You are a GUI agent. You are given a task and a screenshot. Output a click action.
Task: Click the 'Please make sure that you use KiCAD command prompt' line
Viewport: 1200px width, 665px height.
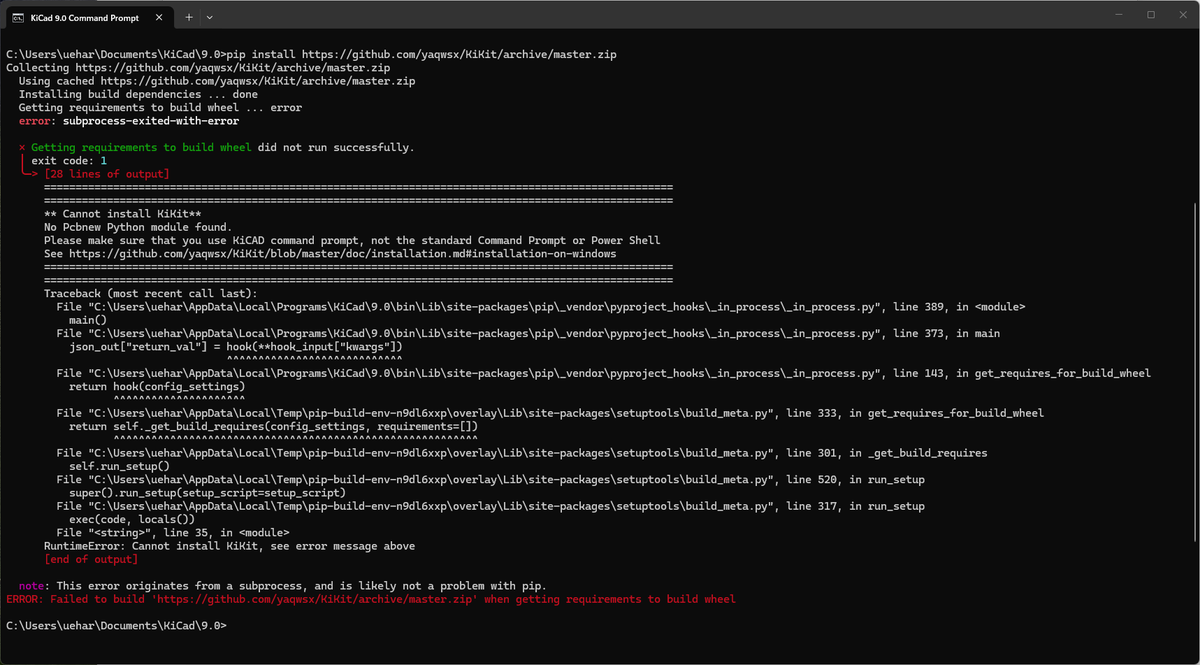[352, 240]
